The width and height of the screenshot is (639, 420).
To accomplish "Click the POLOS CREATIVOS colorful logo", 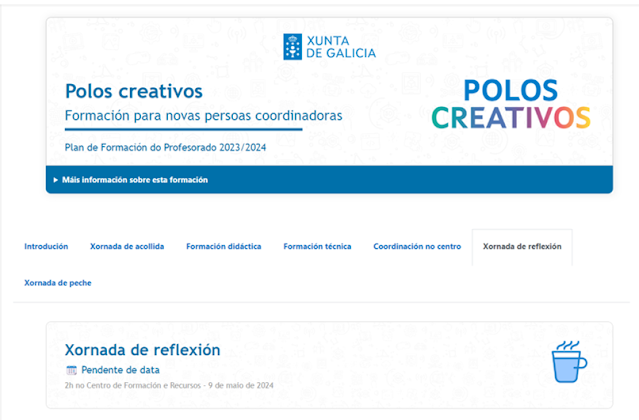I will pyautogui.click(x=511, y=104).
